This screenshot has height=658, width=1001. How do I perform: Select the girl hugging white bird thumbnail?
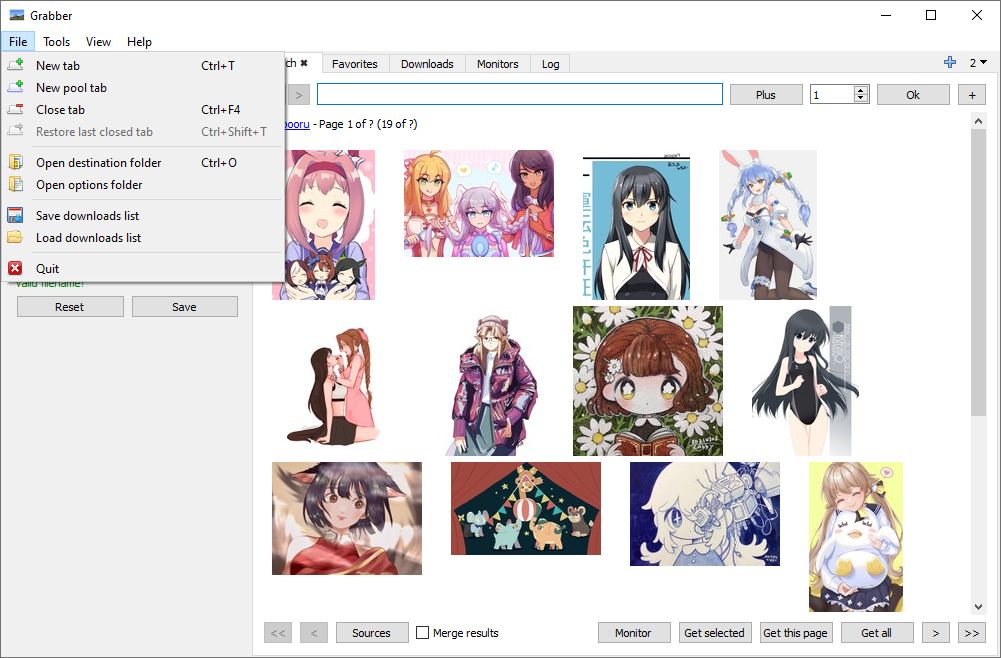(856, 537)
